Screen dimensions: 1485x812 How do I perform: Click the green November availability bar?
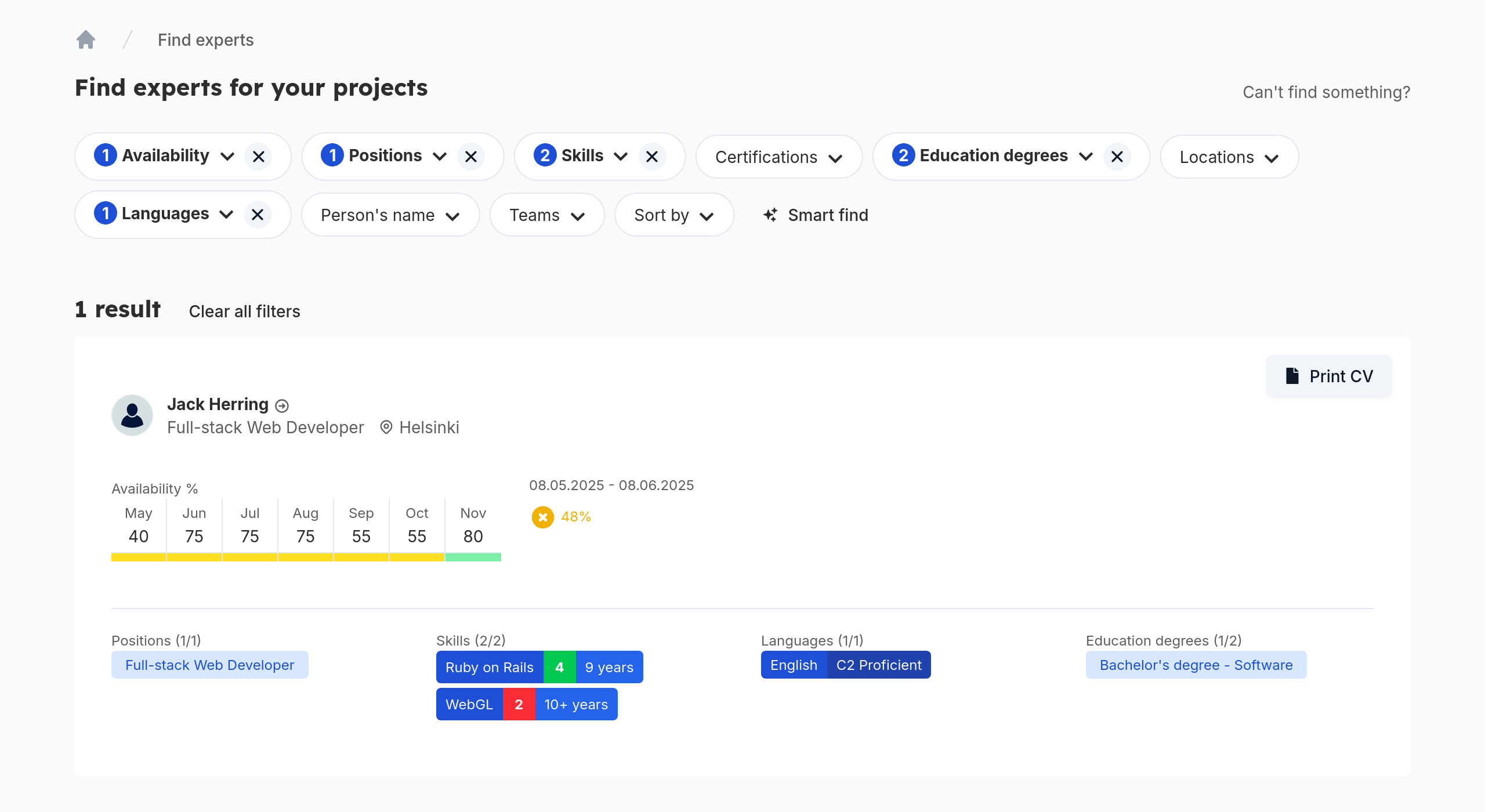[473, 557]
